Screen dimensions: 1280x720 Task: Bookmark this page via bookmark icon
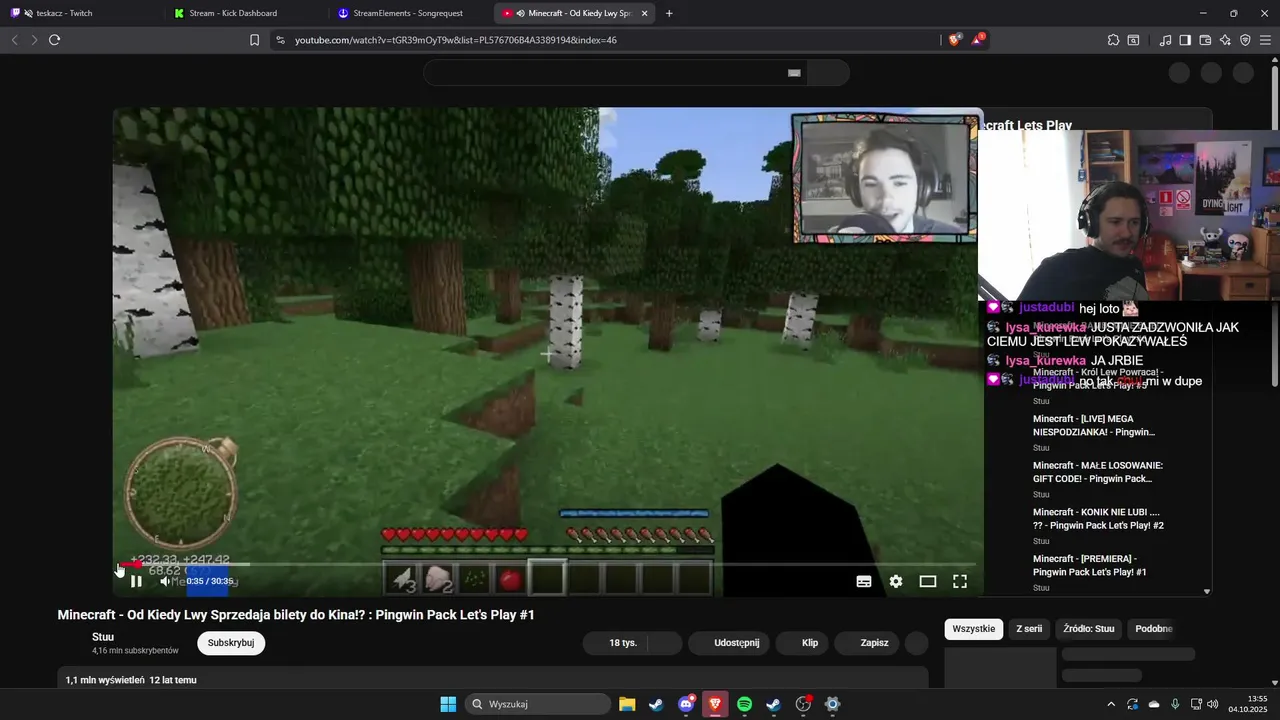[x=255, y=40]
